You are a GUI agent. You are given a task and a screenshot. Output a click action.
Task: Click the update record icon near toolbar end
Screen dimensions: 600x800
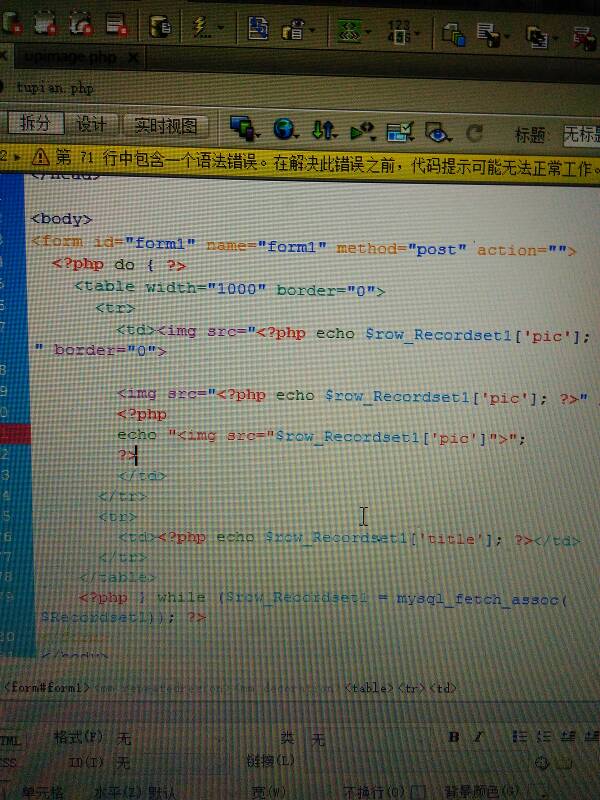click(537, 38)
